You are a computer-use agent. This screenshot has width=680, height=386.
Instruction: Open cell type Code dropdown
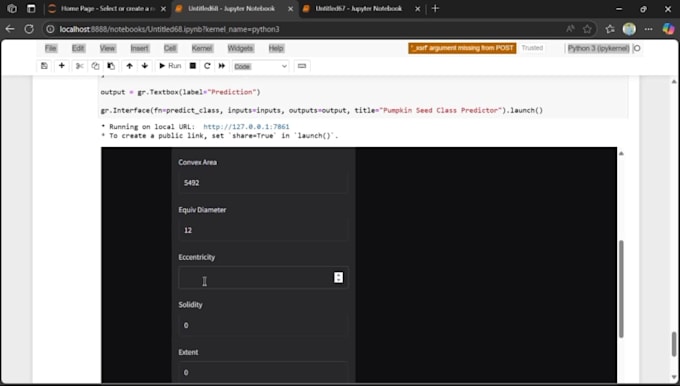pos(260,66)
